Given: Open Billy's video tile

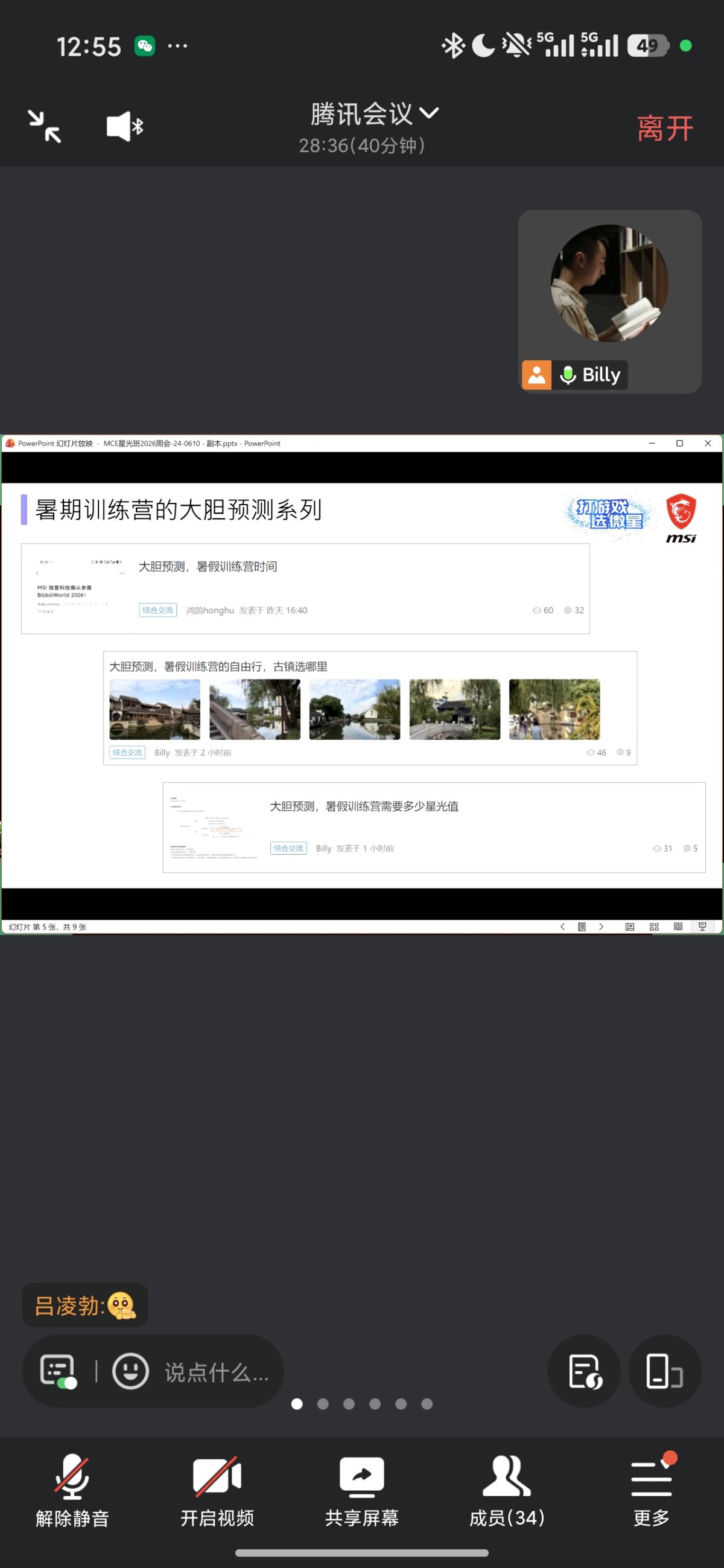Looking at the screenshot, I should click(x=609, y=301).
